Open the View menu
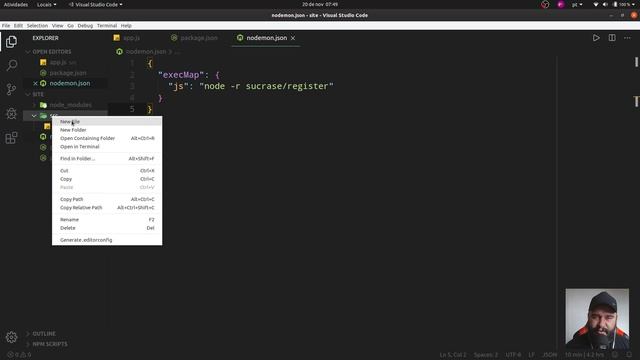Screen dimensions: 640x360 (x=58, y=26)
